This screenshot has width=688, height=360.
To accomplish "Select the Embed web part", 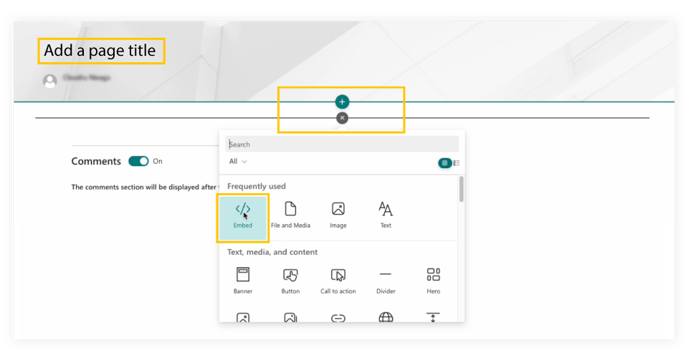I will pos(243,218).
